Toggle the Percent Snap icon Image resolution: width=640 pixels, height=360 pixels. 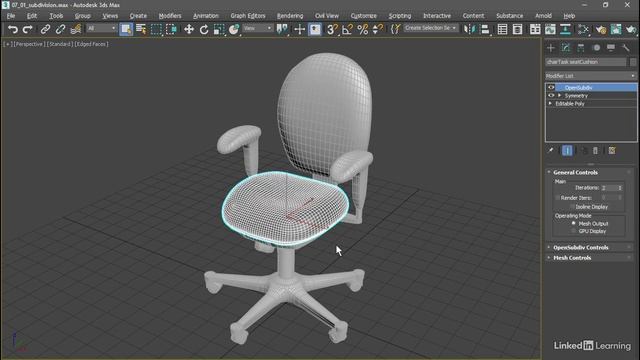[362, 29]
